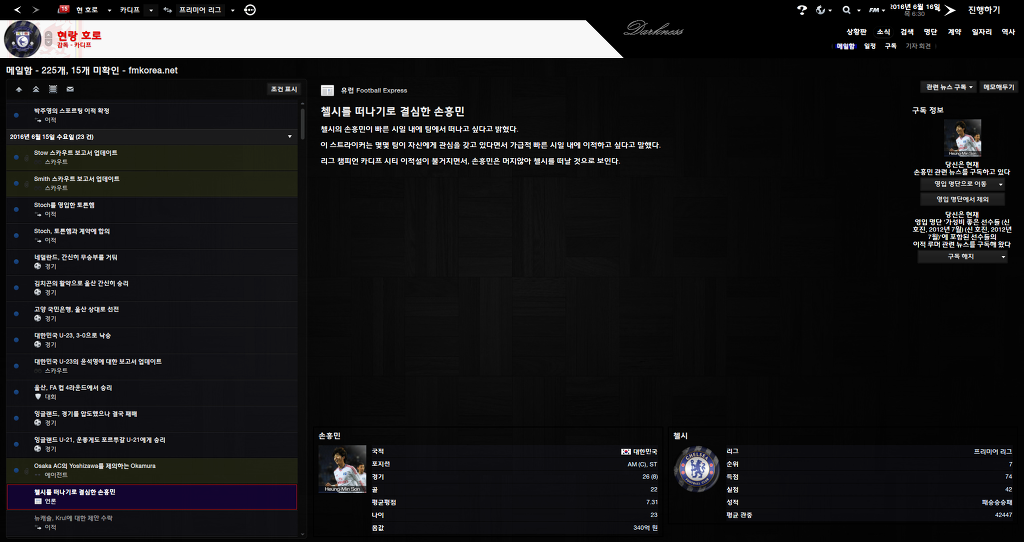The width and height of the screenshot is (1024, 542).
Task: Switch to the 메일함 tab
Action: [845, 46]
